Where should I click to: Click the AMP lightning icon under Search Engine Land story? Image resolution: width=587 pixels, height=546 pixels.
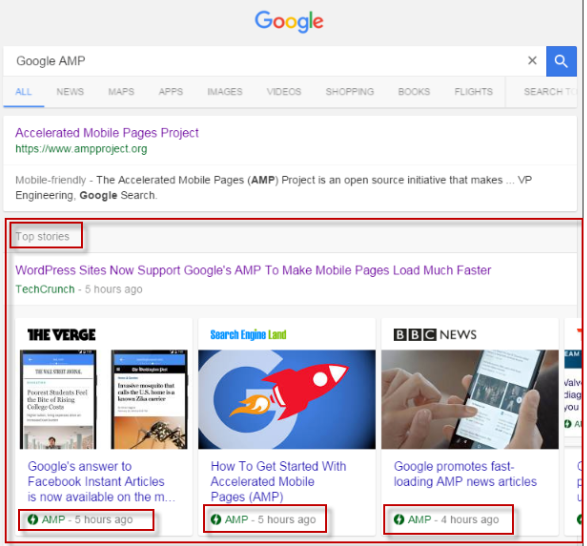coord(216,519)
